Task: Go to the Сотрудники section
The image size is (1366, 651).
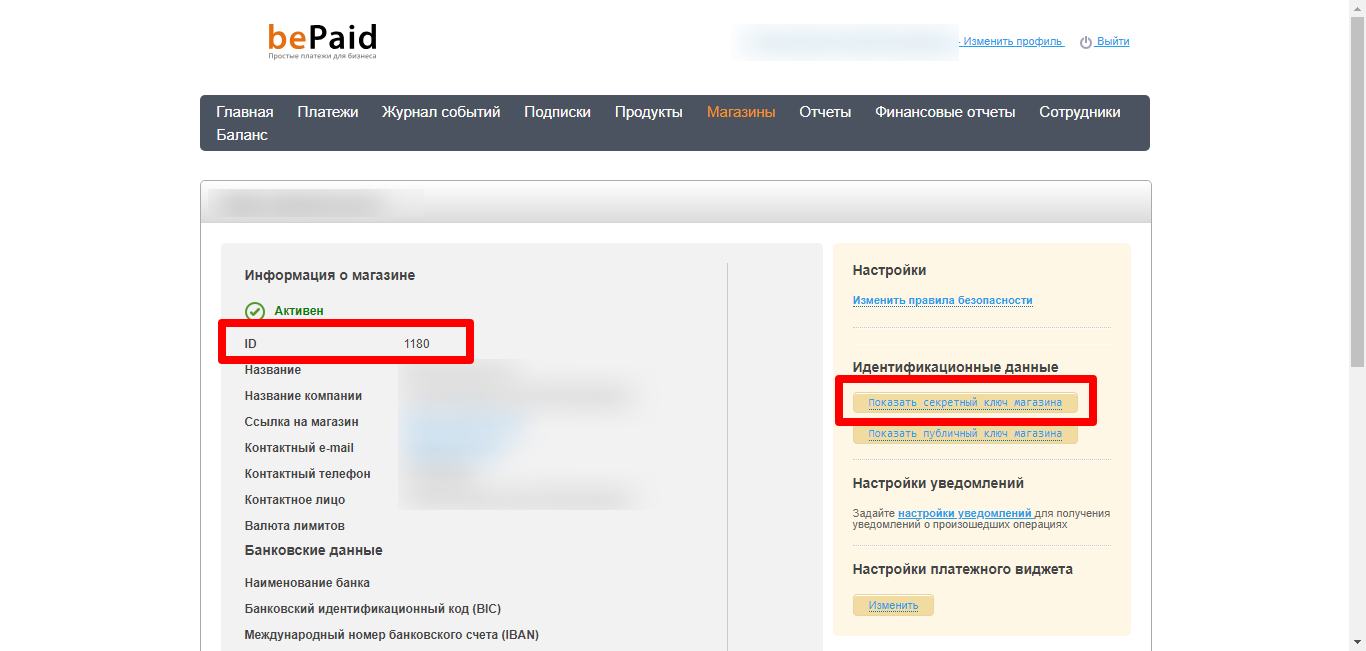Action: point(1082,111)
